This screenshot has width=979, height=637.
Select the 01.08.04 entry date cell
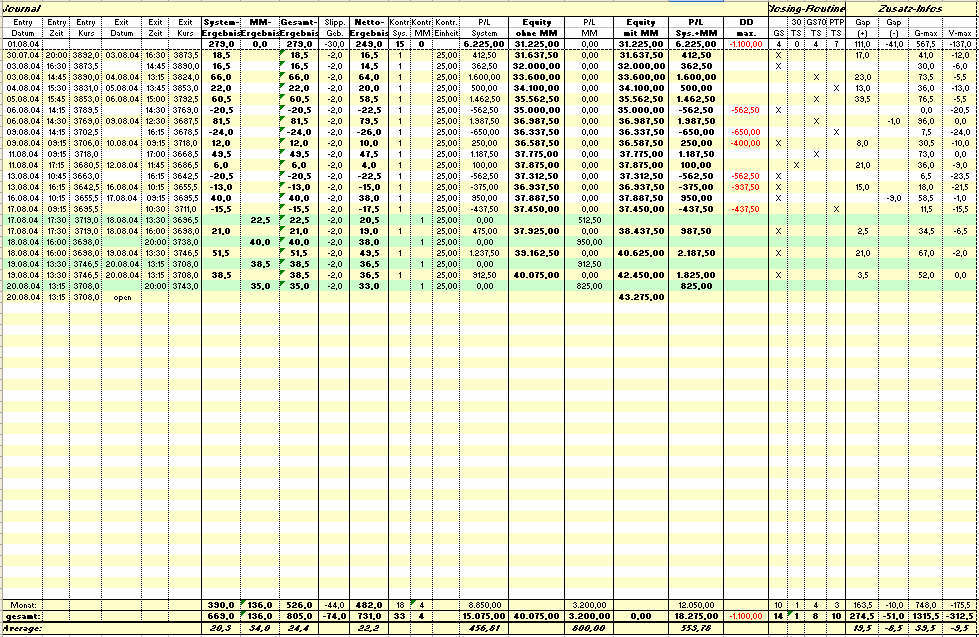point(22,44)
